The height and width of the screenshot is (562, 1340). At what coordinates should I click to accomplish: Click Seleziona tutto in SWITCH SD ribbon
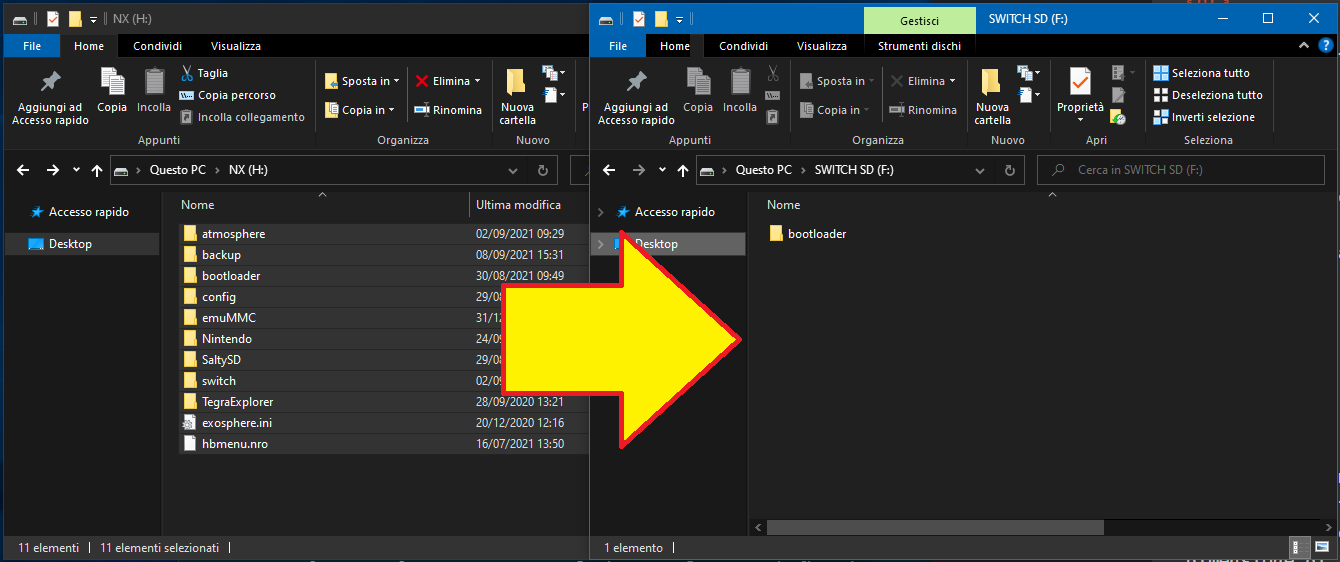pos(1201,73)
